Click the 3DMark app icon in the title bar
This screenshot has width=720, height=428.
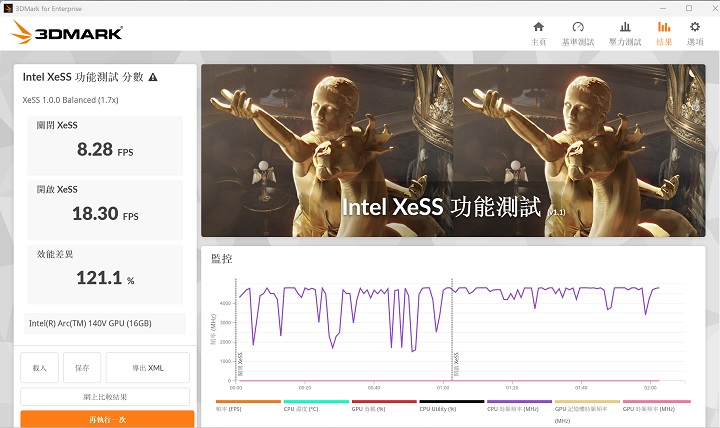pyautogui.click(x=8, y=8)
